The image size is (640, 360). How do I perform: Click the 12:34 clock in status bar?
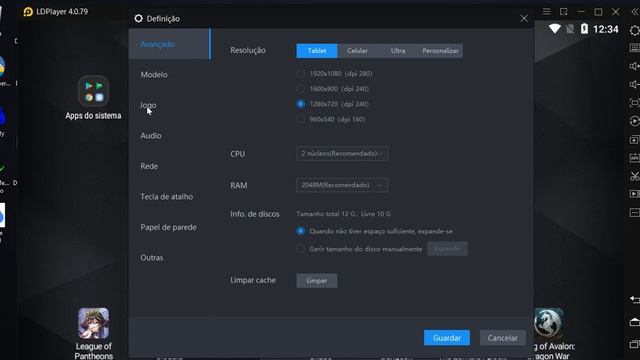pos(606,29)
